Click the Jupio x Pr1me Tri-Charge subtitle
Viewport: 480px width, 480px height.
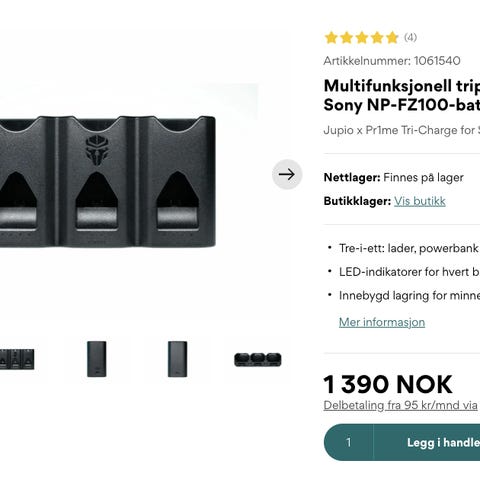coord(402,130)
